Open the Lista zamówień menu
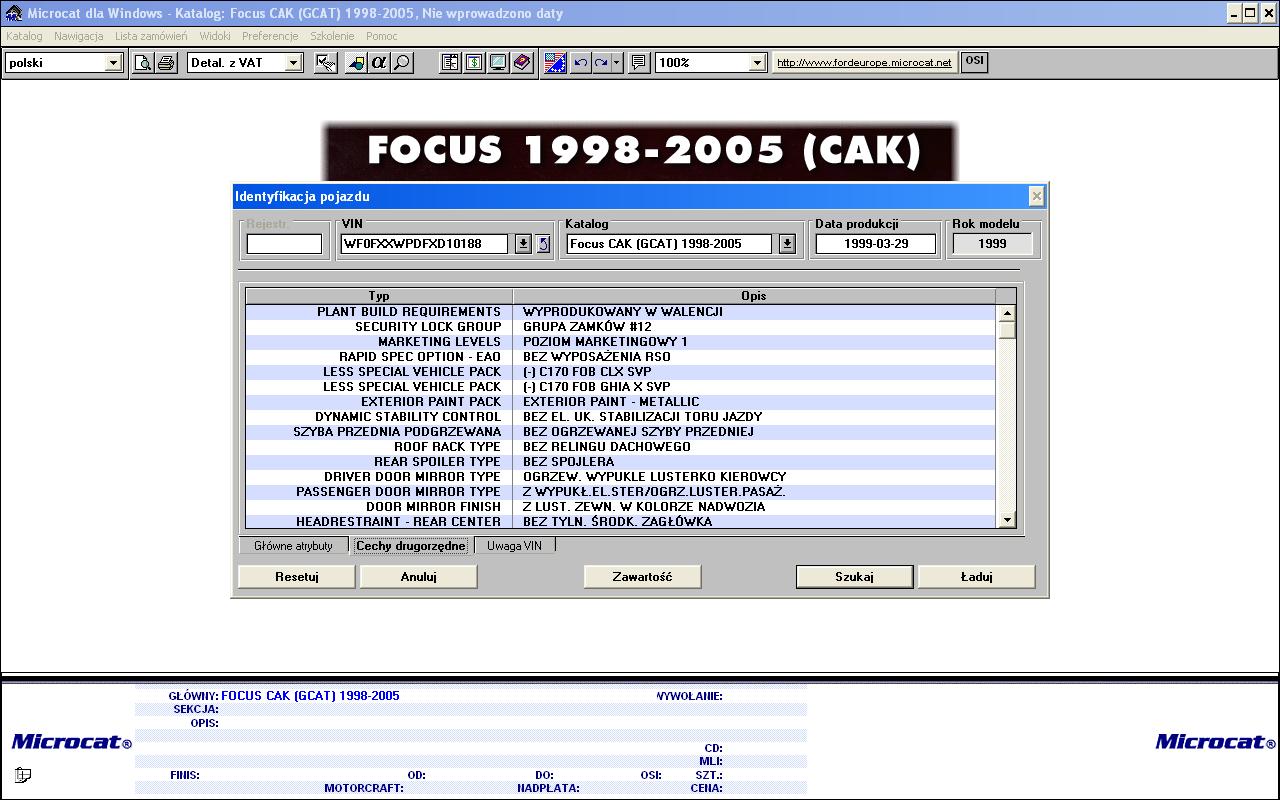 point(151,36)
